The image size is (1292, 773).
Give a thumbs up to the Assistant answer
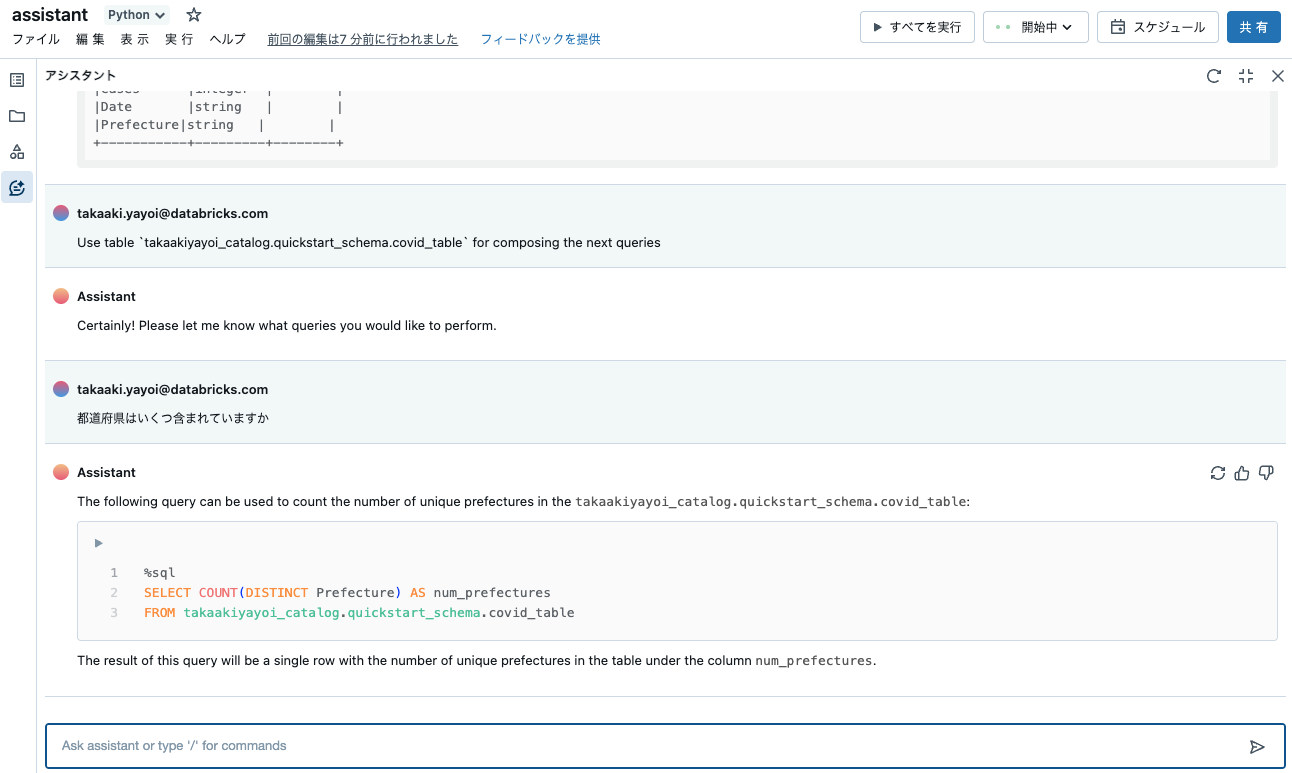tap(1241, 472)
